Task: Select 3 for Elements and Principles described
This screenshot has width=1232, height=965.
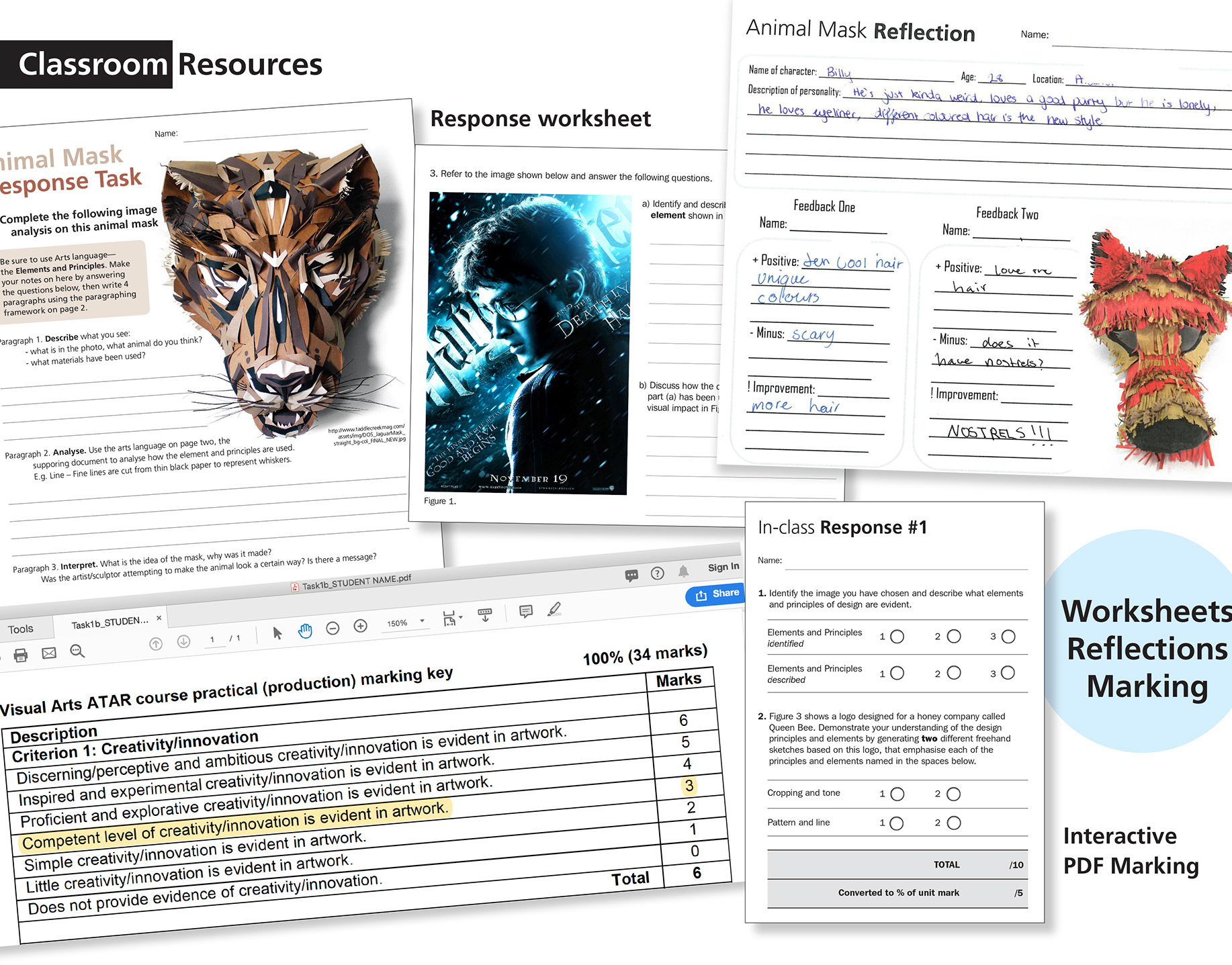Action: pyautogui.click(x=1008, y=673)
